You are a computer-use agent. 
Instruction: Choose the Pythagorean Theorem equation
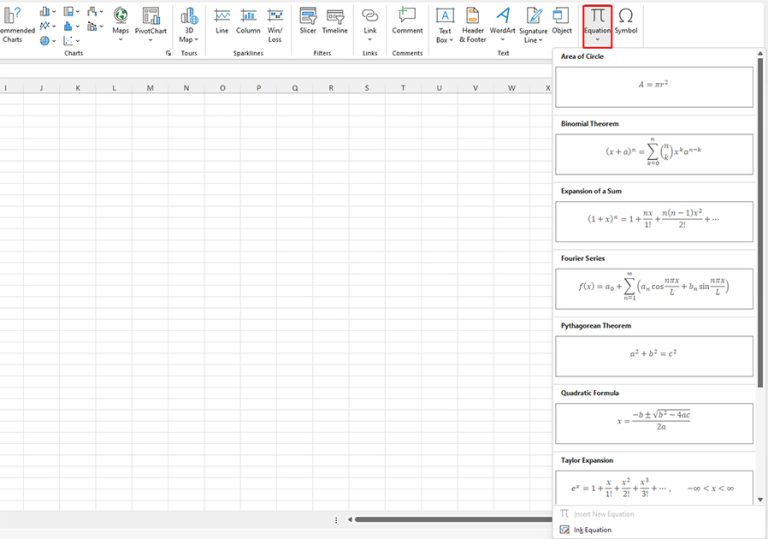click(x=654, y=356)
